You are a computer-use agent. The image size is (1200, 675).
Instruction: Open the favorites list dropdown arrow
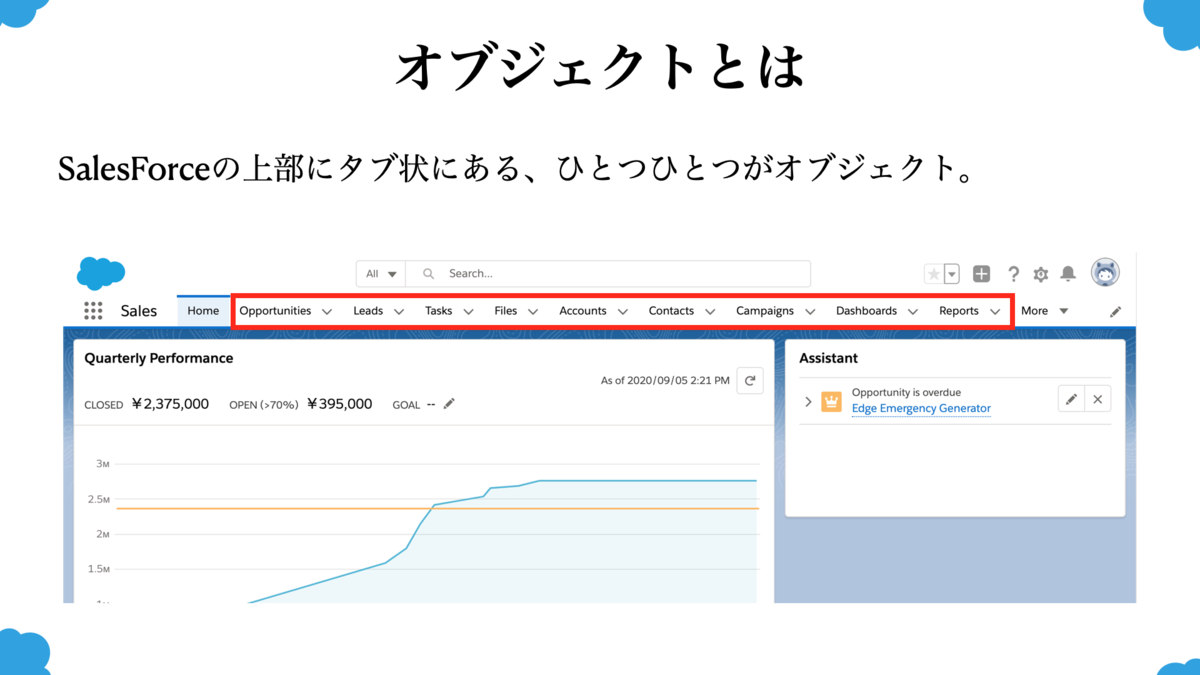pos(952,273)
